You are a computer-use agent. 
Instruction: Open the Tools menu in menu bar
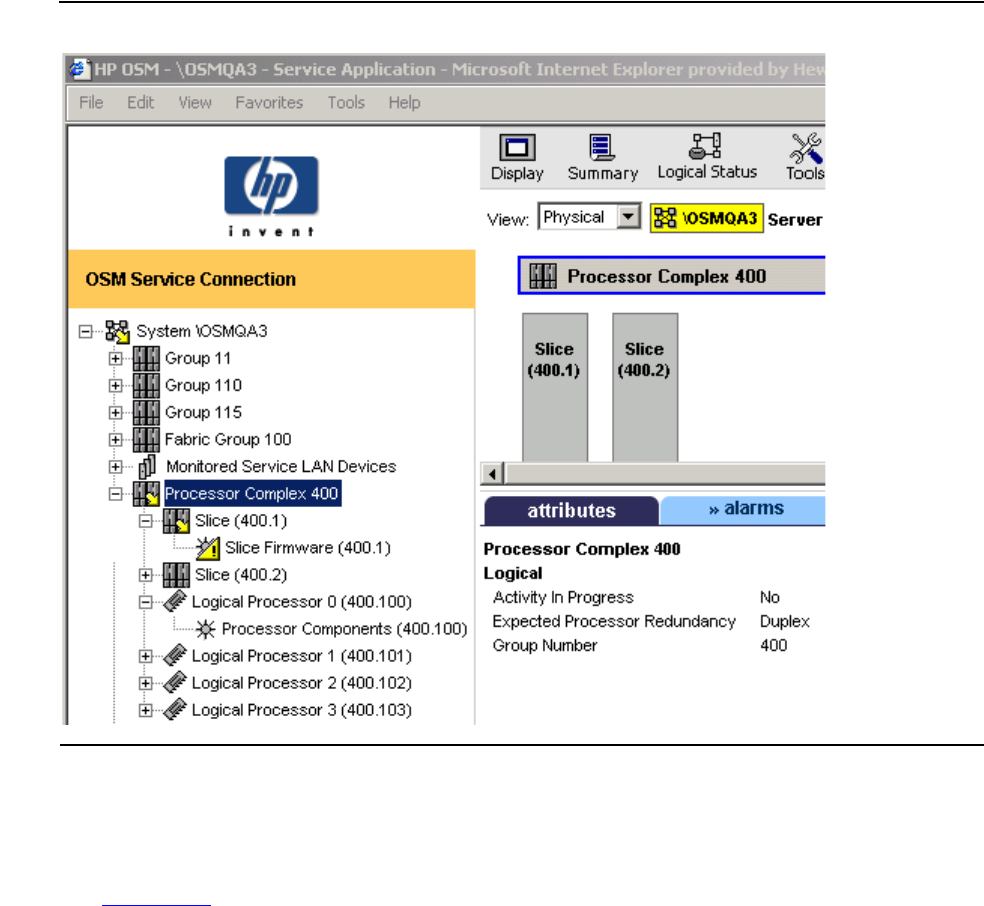pyautogui.click(x=346, y=102)
